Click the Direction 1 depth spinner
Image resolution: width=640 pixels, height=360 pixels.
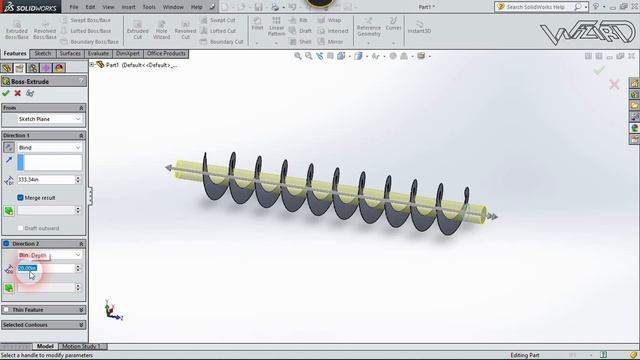(x=78, y=180)
